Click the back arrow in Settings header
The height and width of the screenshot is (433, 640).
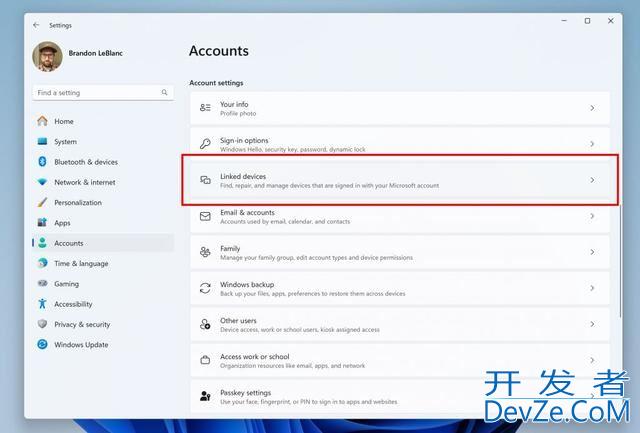(36, 25)
